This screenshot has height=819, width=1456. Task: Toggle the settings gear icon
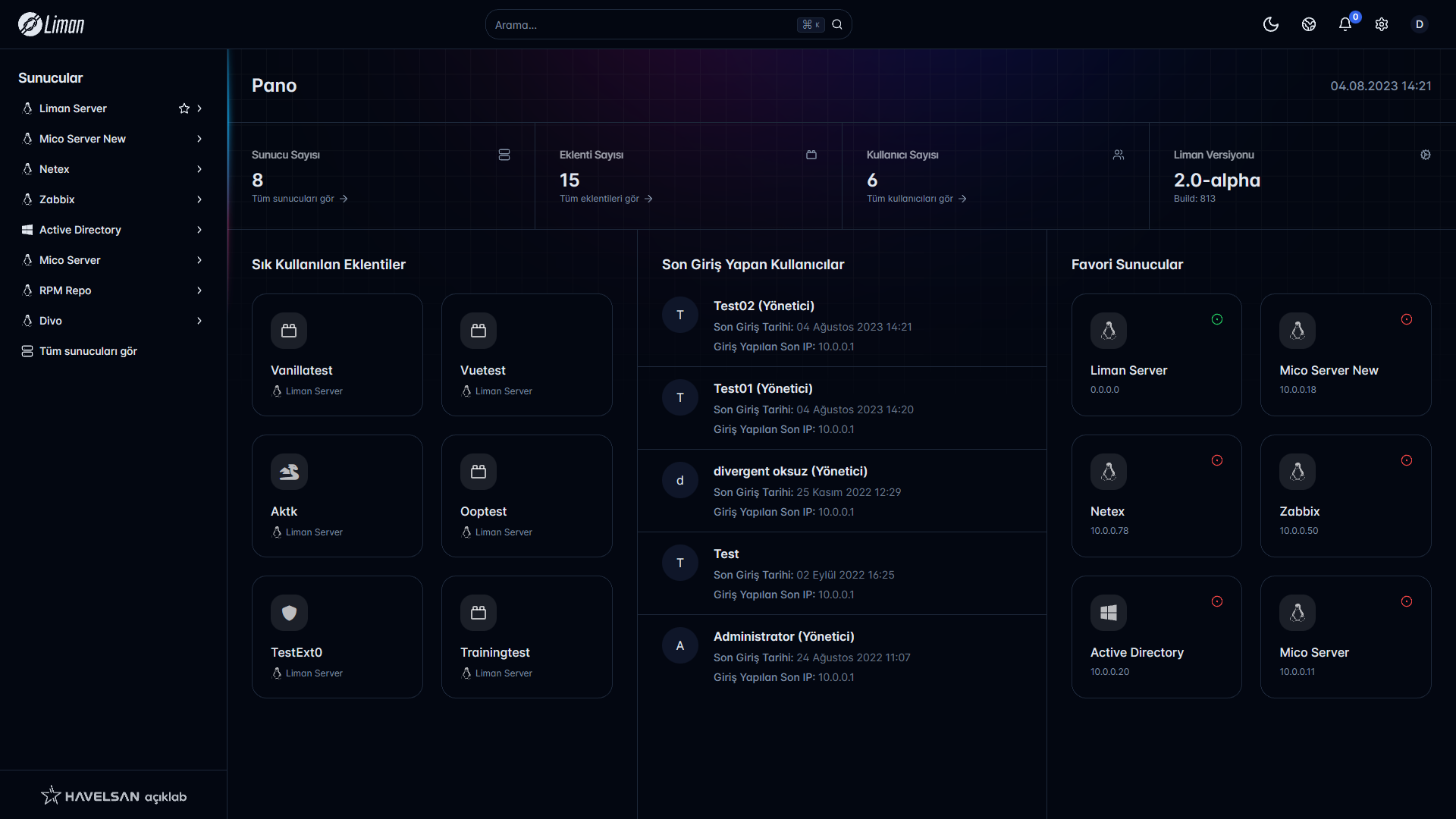pos(1381,24)
